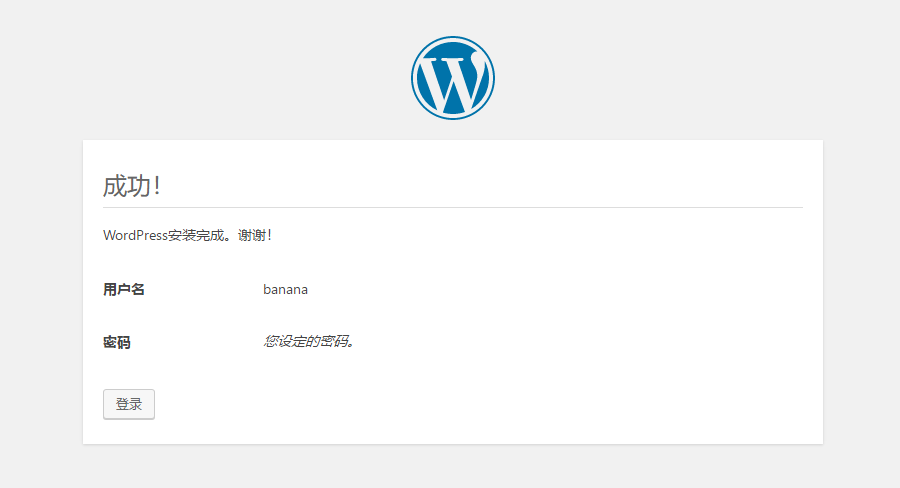Click the word WordPress in the completion message
Screen dimensions: 900x488
tap(135, 235)
